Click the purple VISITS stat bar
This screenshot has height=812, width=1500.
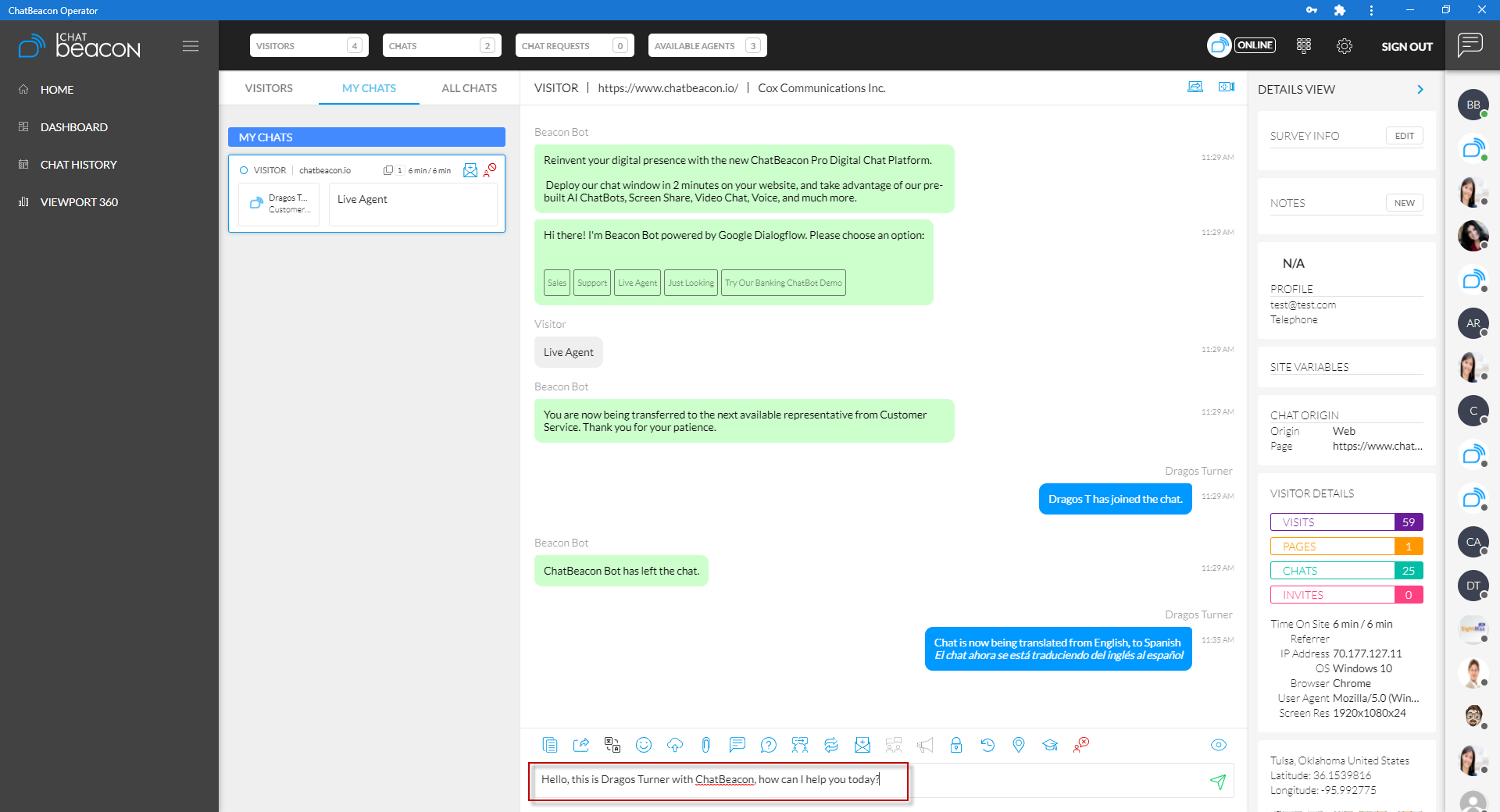[1347, 522]
